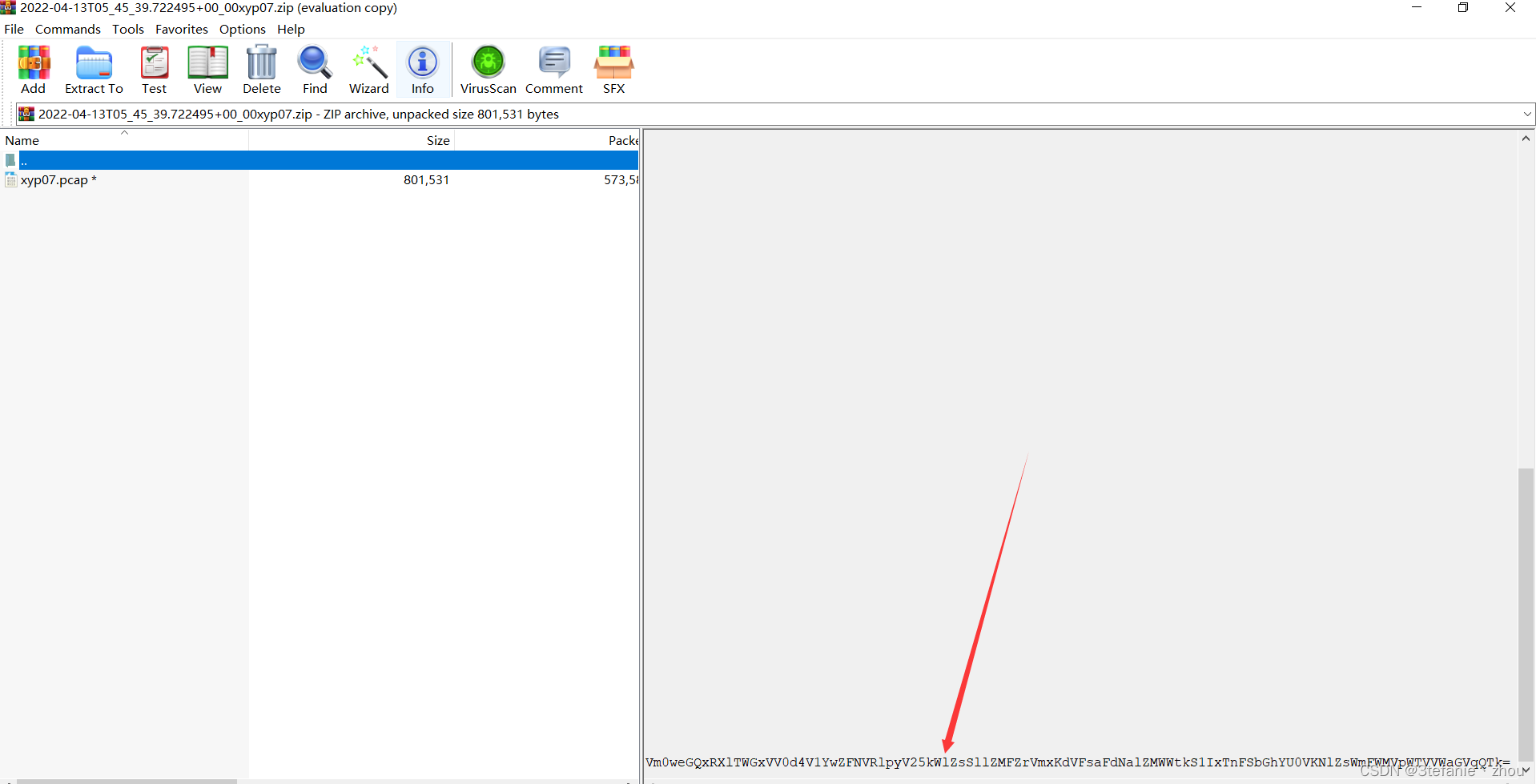Open the View file tool
The image size is (1536, 784).
click(207, 70)
